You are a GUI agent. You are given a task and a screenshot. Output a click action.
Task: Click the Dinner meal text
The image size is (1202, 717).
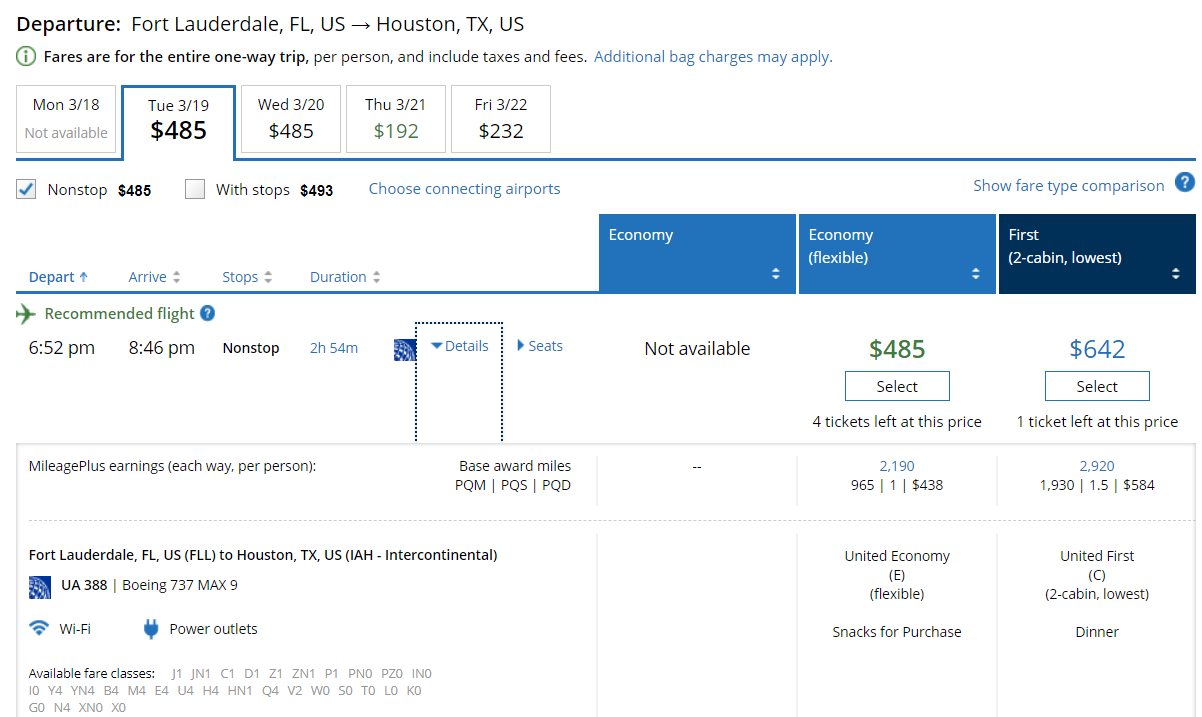tap(1097, 632)
